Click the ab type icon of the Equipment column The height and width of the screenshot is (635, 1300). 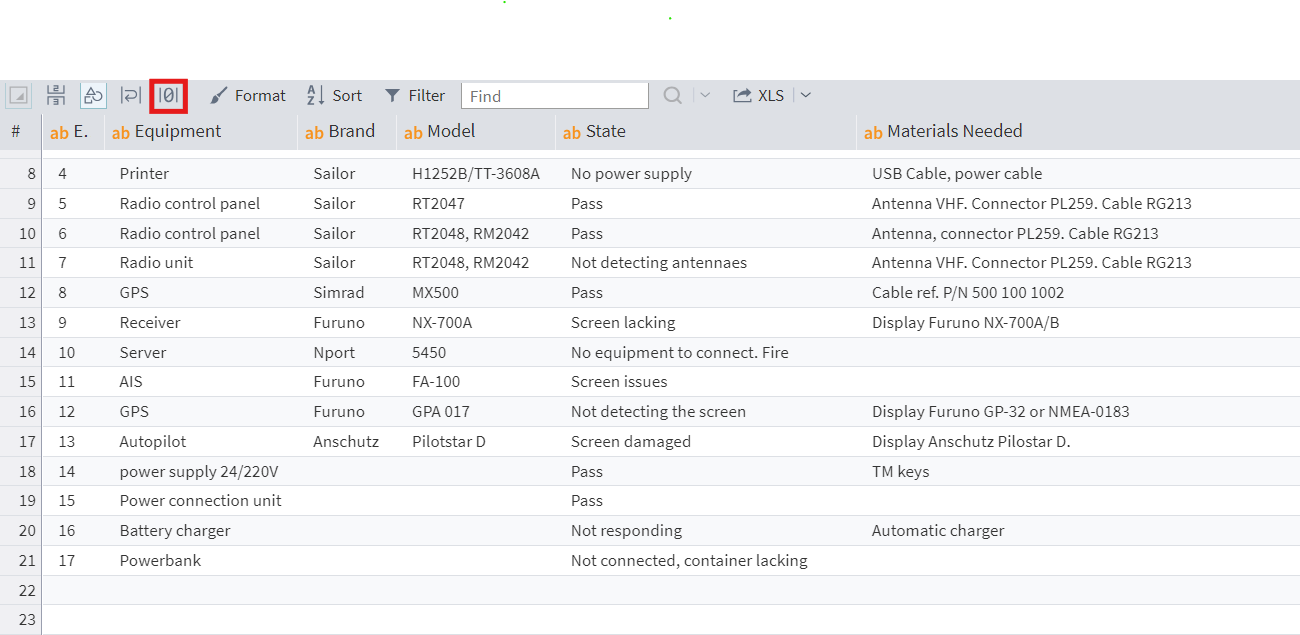[121, 132]
